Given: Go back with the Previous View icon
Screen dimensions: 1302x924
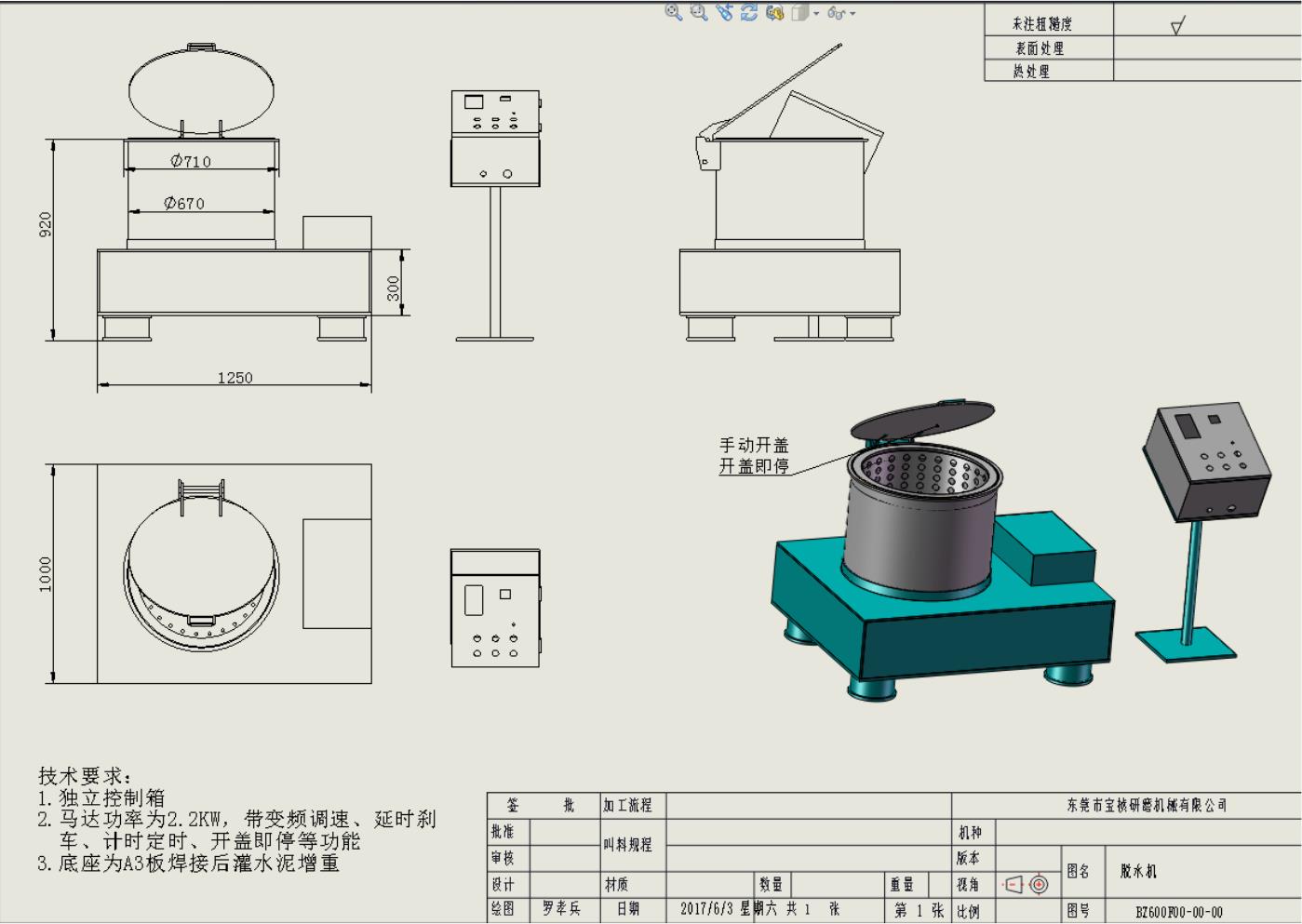Looking at the screenshot, I should (724, 12).
